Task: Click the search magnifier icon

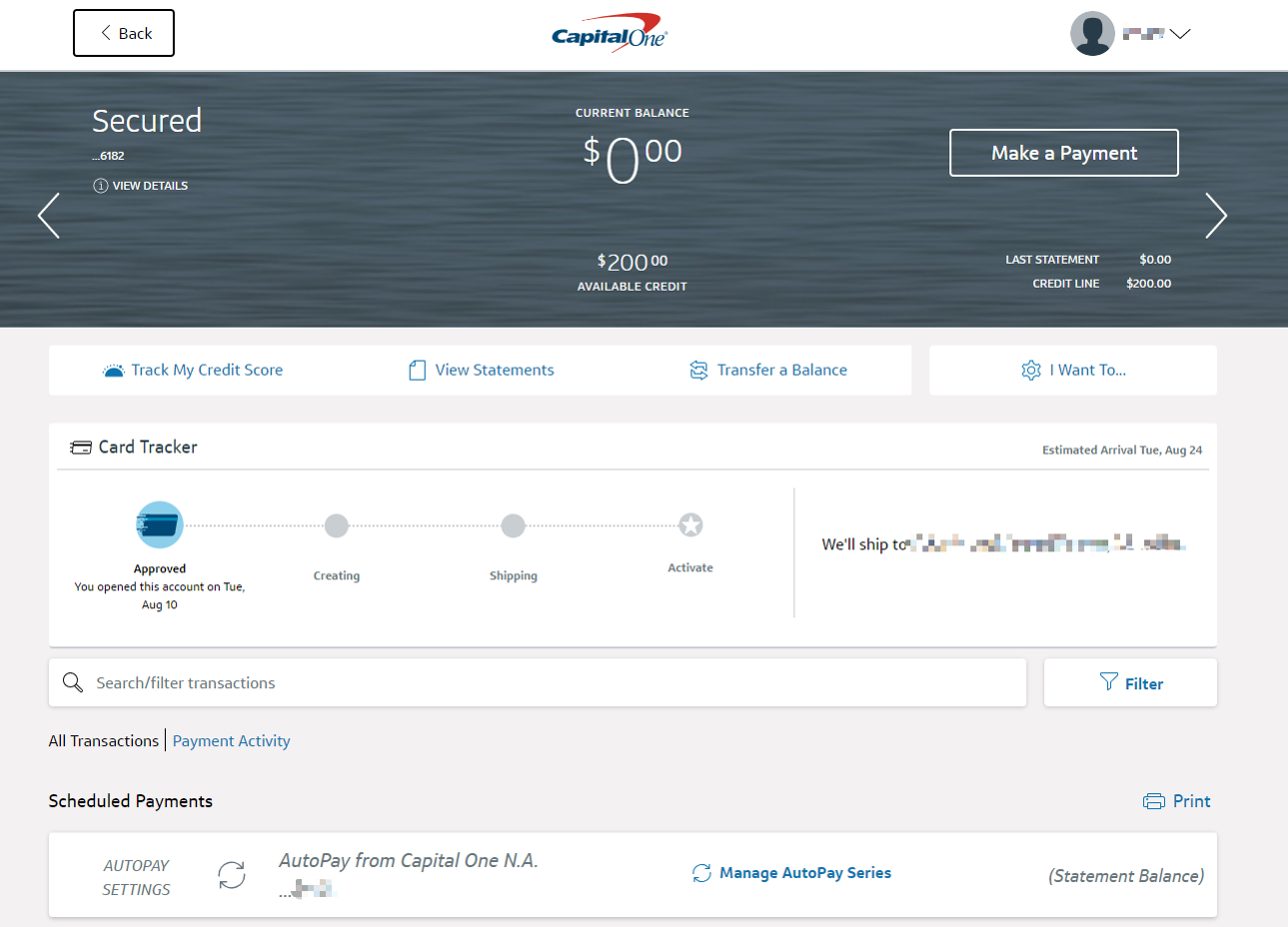Action: pos(73,682)
